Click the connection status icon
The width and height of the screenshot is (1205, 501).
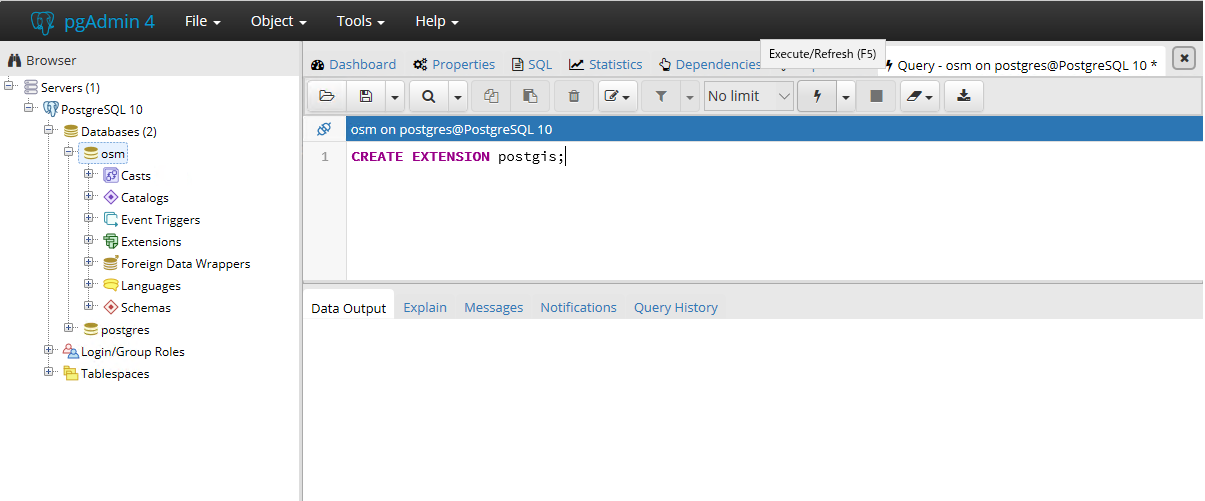pos(323,129)
